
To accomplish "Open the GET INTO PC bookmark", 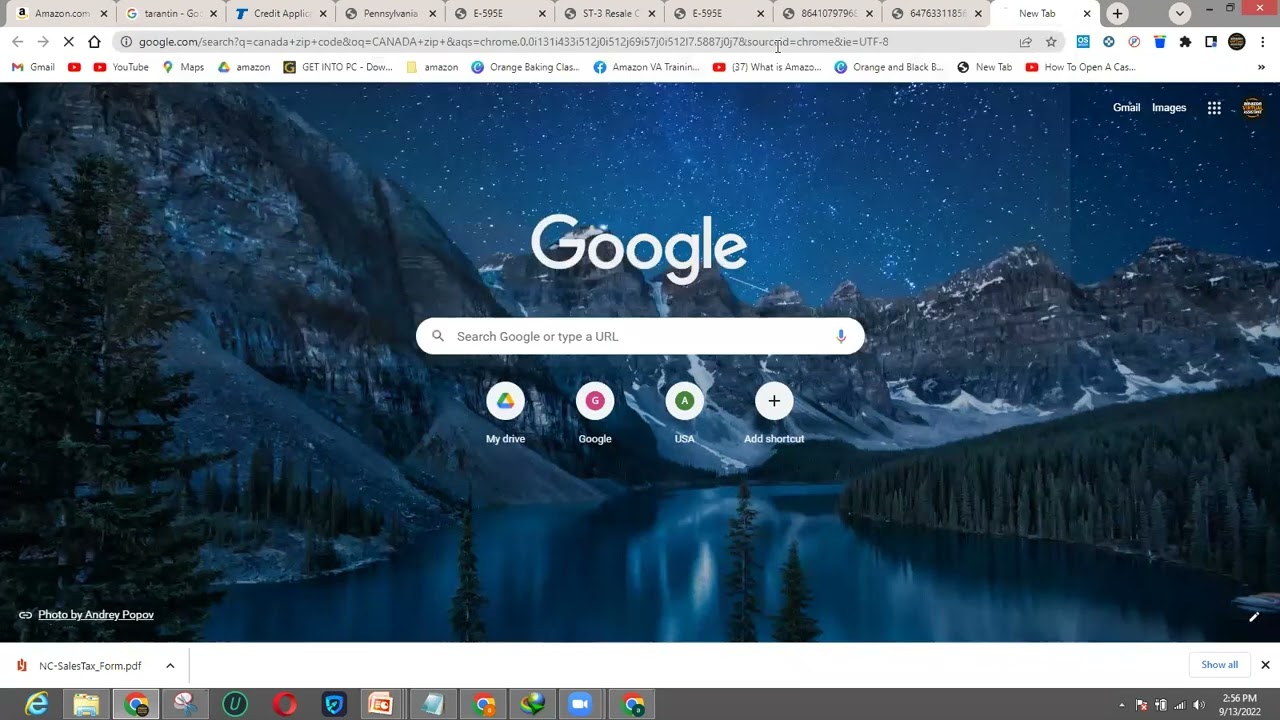I will click(338, 67).
